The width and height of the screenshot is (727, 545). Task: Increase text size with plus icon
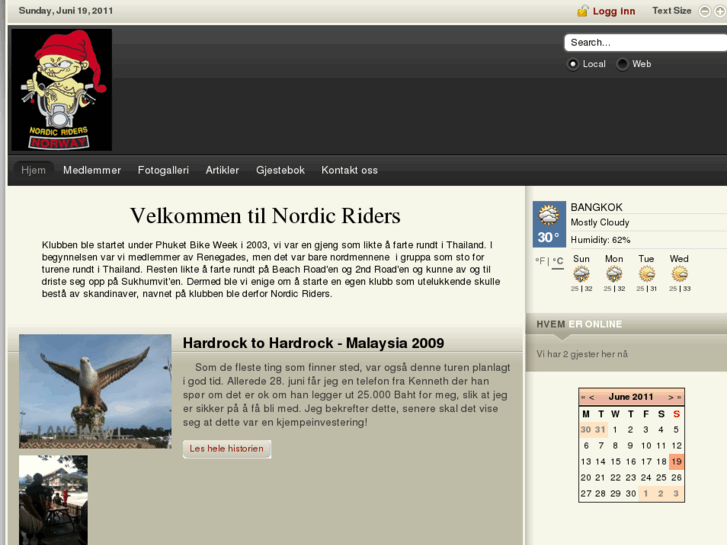click(x=720, y=11)
